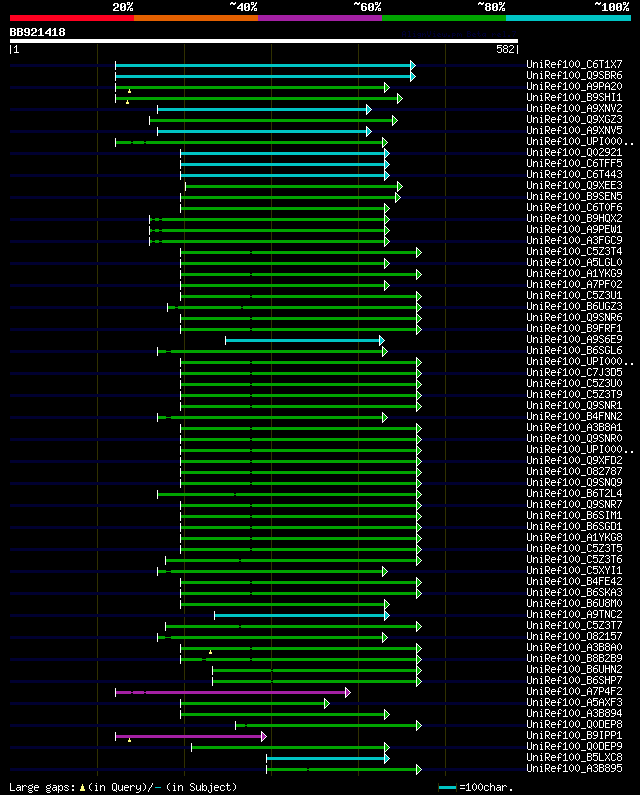Click the cyan alignment bar for UniRef100_B5LXC8
The image size is (640, 795).
[x=327, y=758]
